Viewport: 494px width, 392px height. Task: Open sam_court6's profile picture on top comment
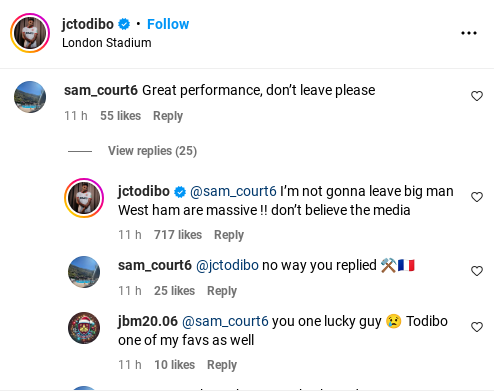pos(30,97)
